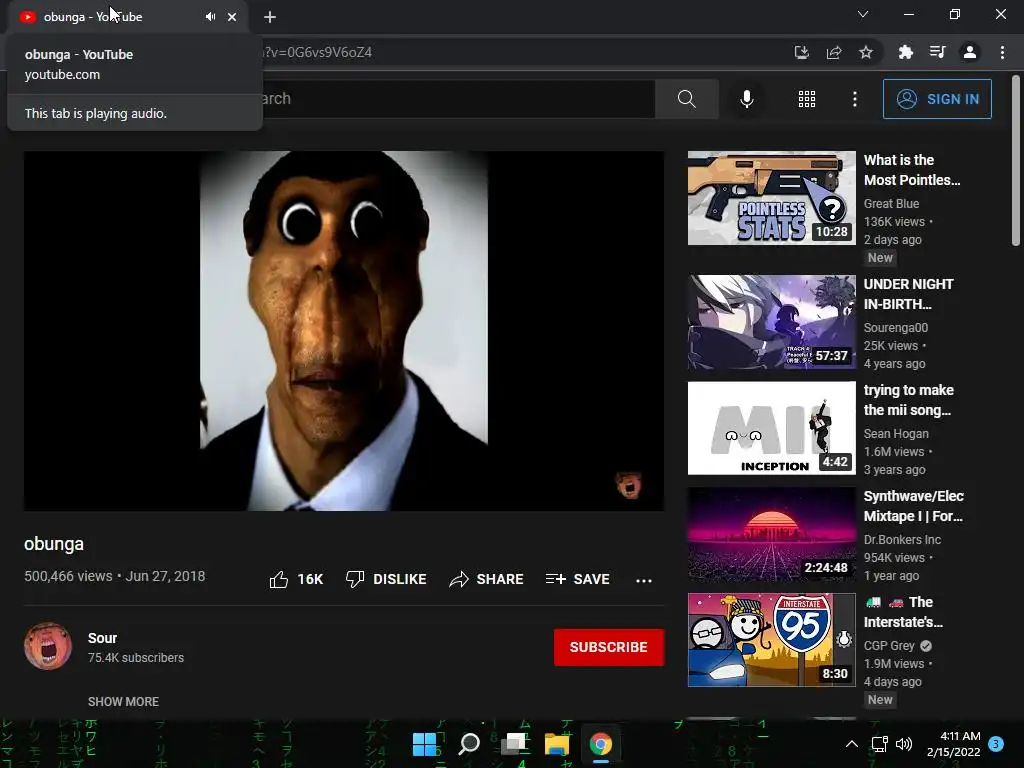
Task: Click the YouTube search input field
Action: tap(457, 99)
